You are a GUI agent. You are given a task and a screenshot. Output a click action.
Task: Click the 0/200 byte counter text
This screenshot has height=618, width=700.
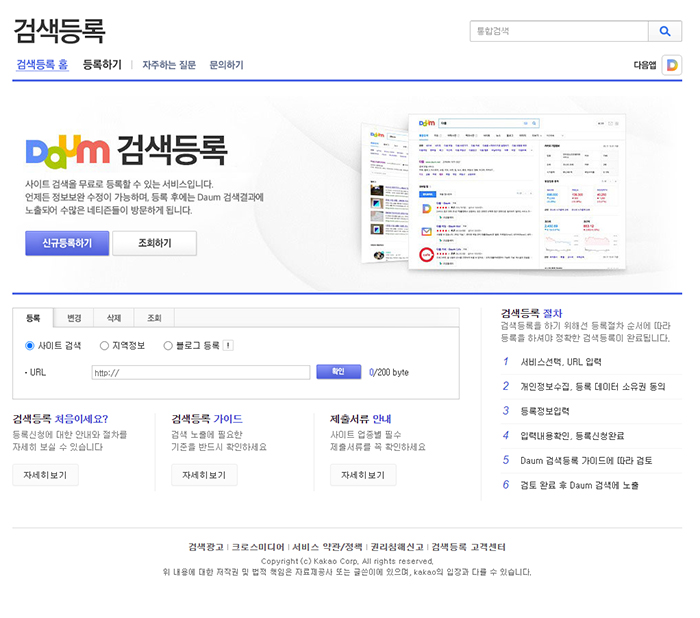(x=389, y=372)
